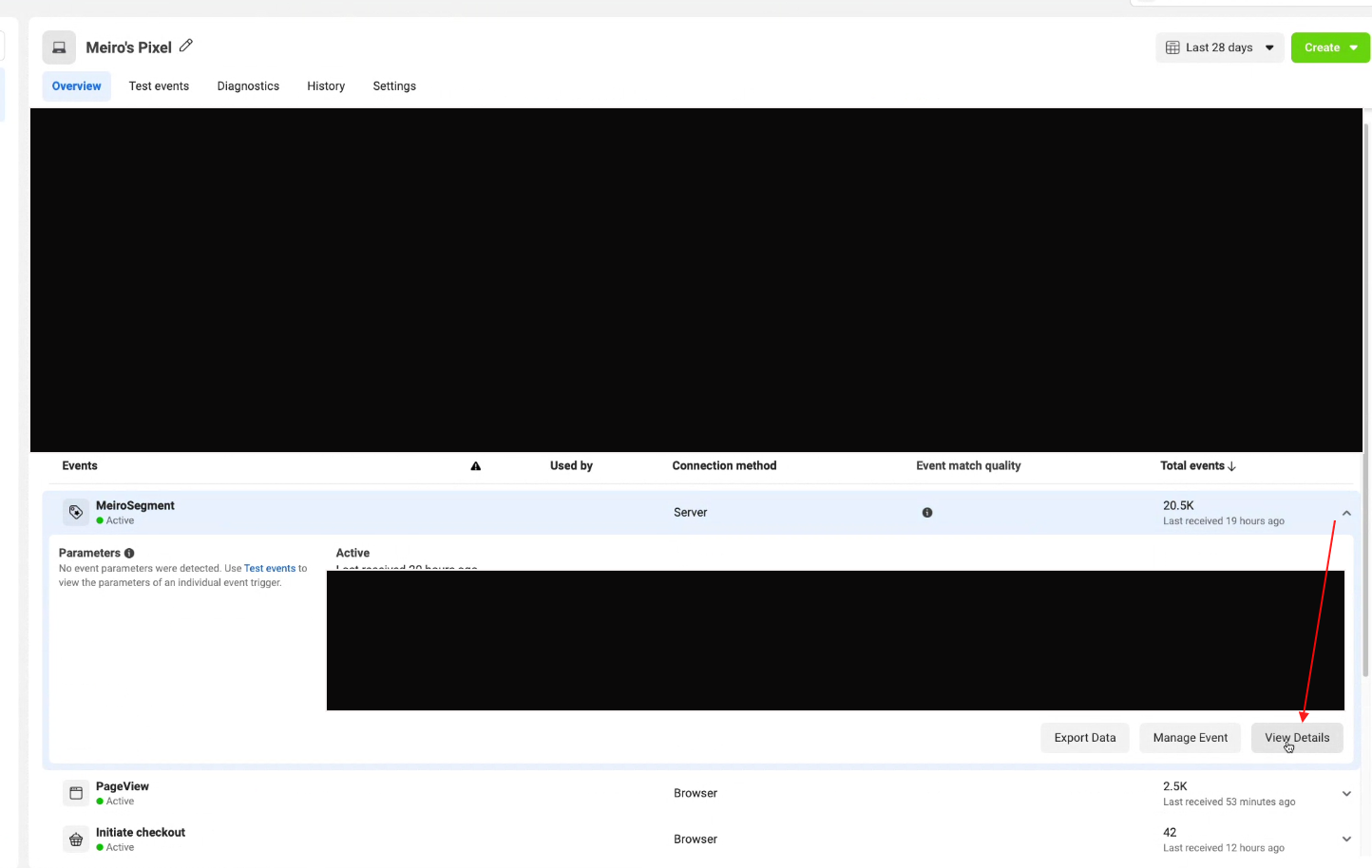Select the Initiate checkout event name
This screenshot has height=868, width=1372.
click(141, 833)
